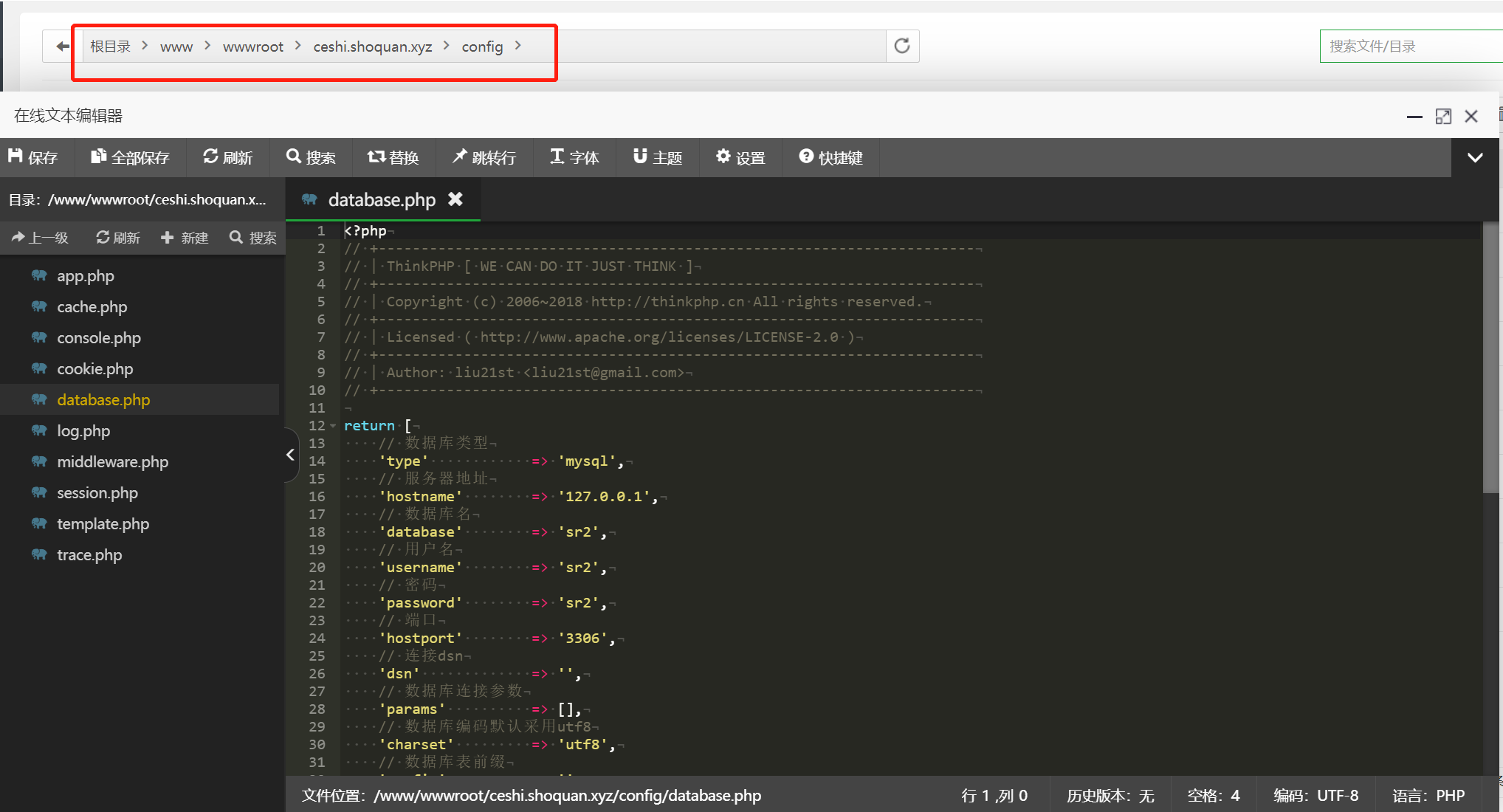Click the search files/directory input field

1410,47
